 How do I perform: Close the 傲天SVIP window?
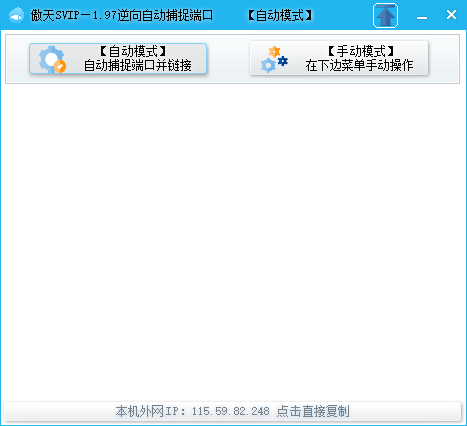pyautogui.click(x=451, y=15)
